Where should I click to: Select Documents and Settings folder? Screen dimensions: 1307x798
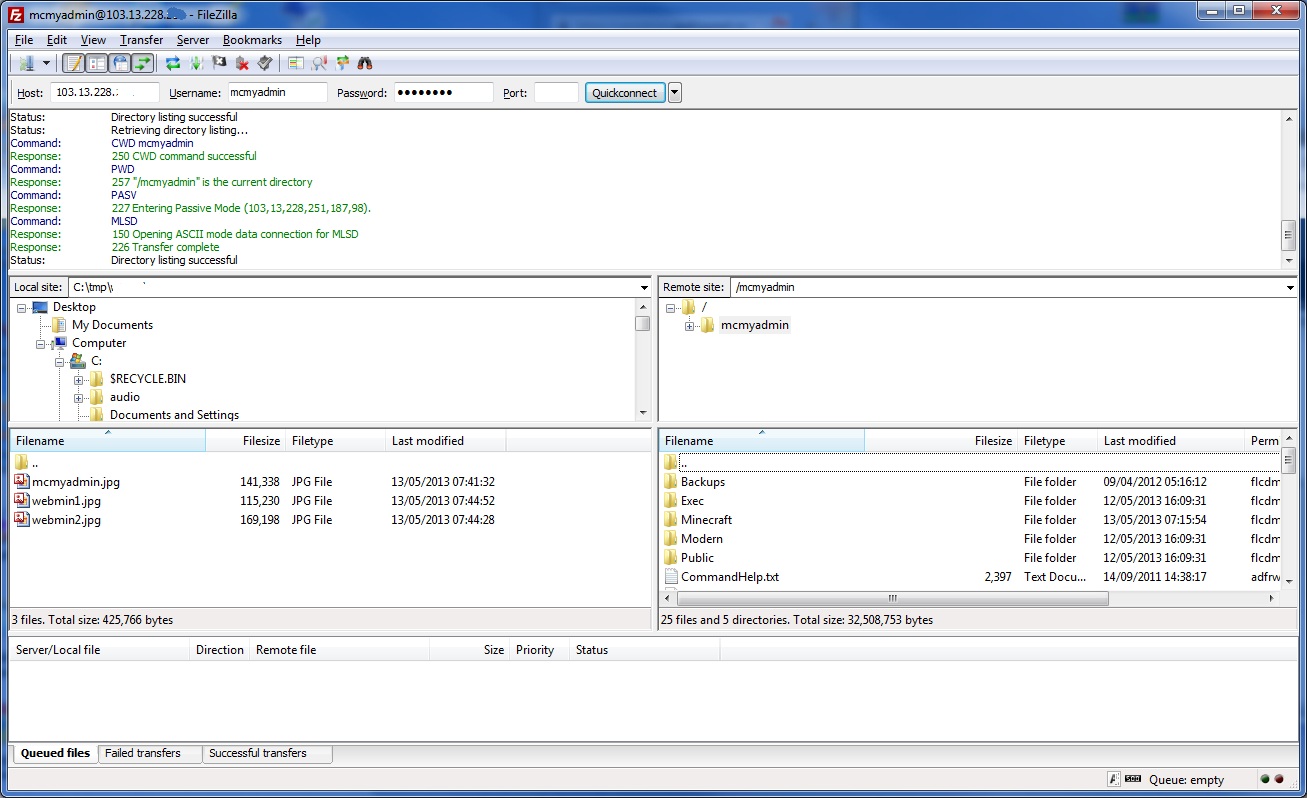pos(174,415)
